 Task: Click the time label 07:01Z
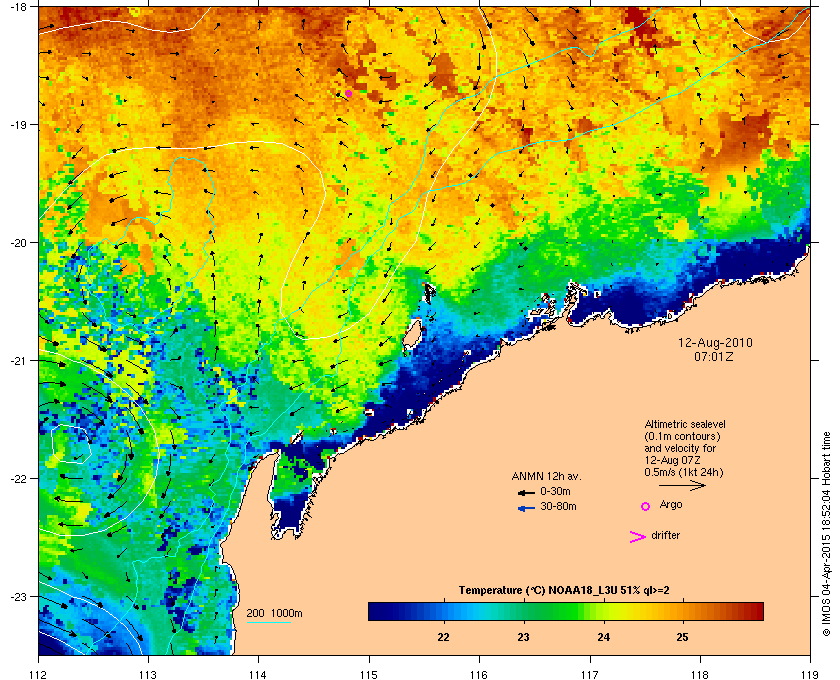714,356
